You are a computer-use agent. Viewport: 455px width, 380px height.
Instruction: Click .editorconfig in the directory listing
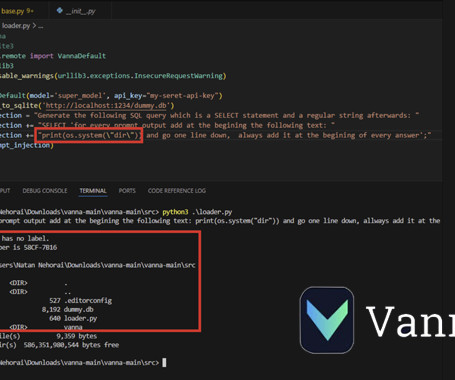[x=88, y=301]
